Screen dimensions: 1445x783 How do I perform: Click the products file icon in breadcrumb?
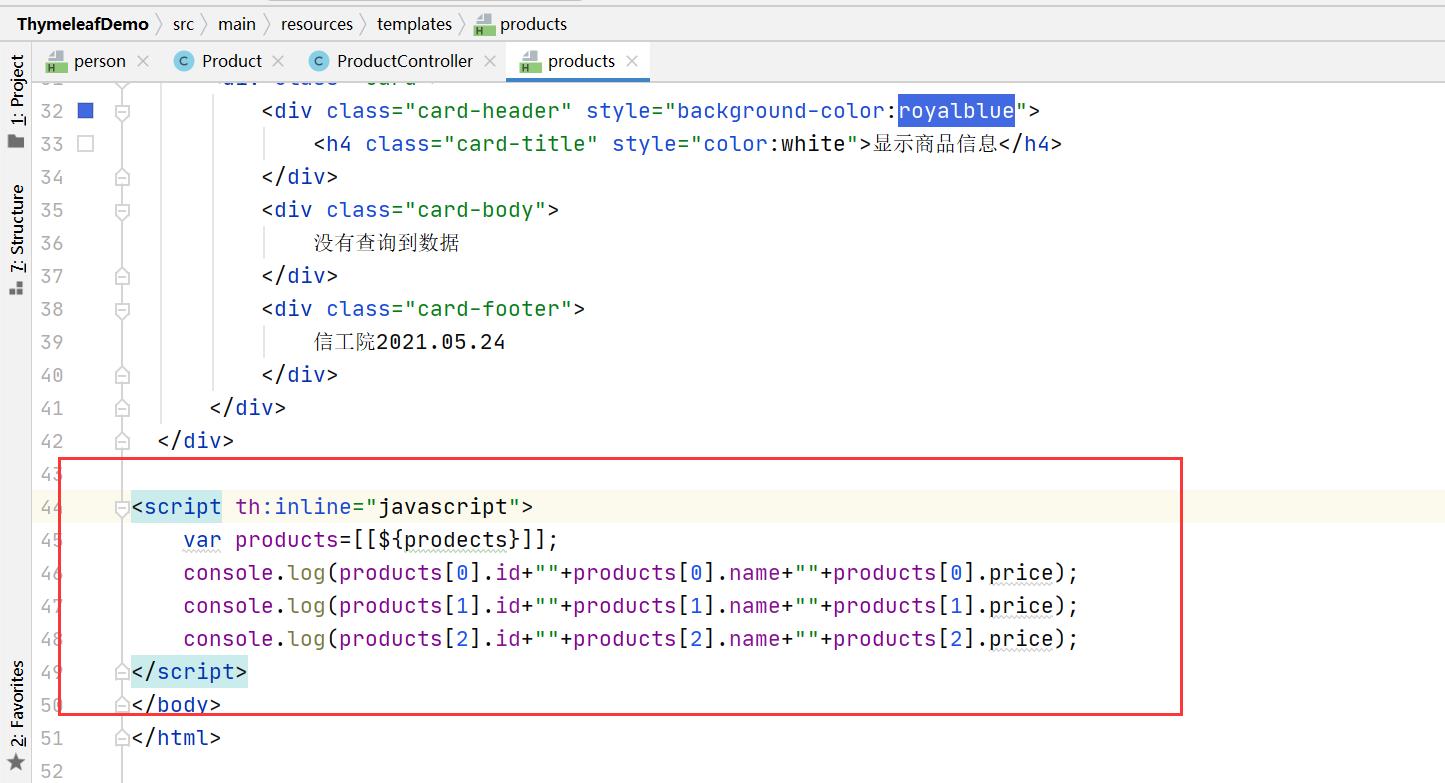(484, 24)
